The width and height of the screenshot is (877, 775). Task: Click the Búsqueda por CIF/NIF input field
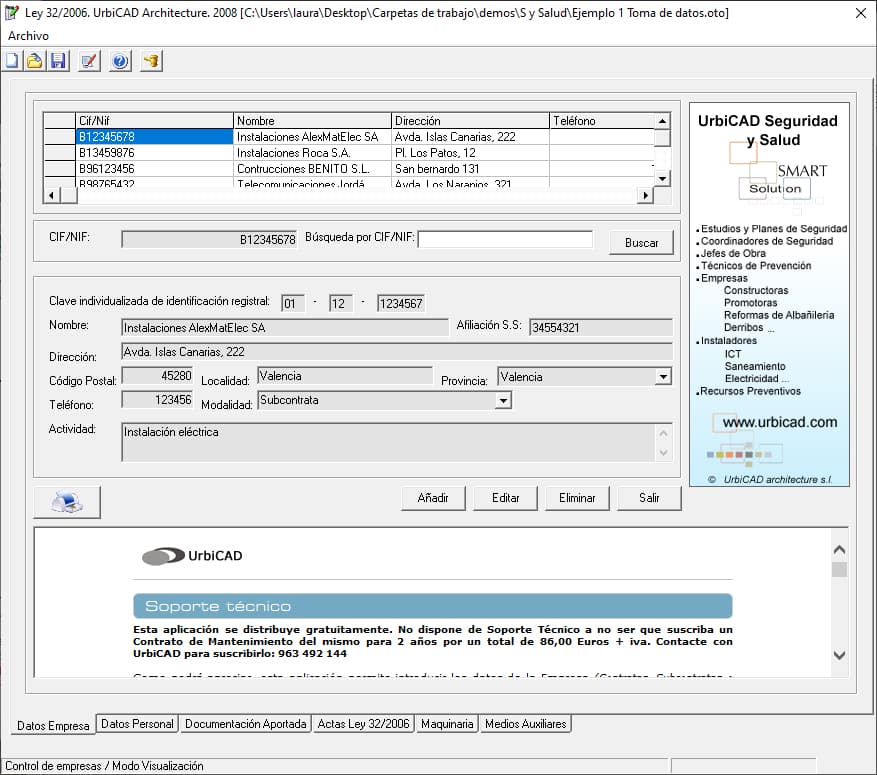point(505,240)
